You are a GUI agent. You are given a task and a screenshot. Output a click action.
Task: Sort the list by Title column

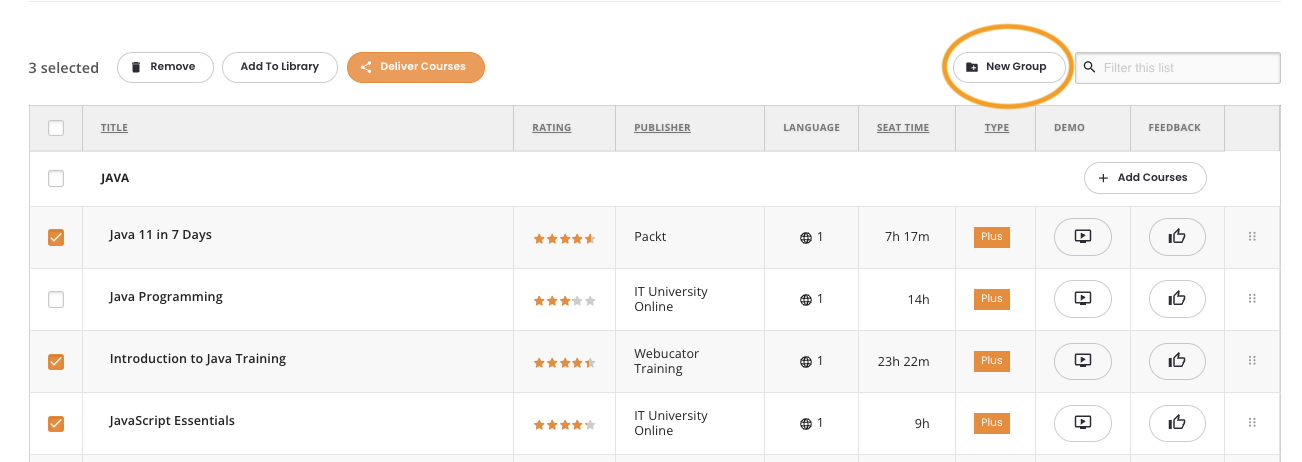(x=114, y=128)
